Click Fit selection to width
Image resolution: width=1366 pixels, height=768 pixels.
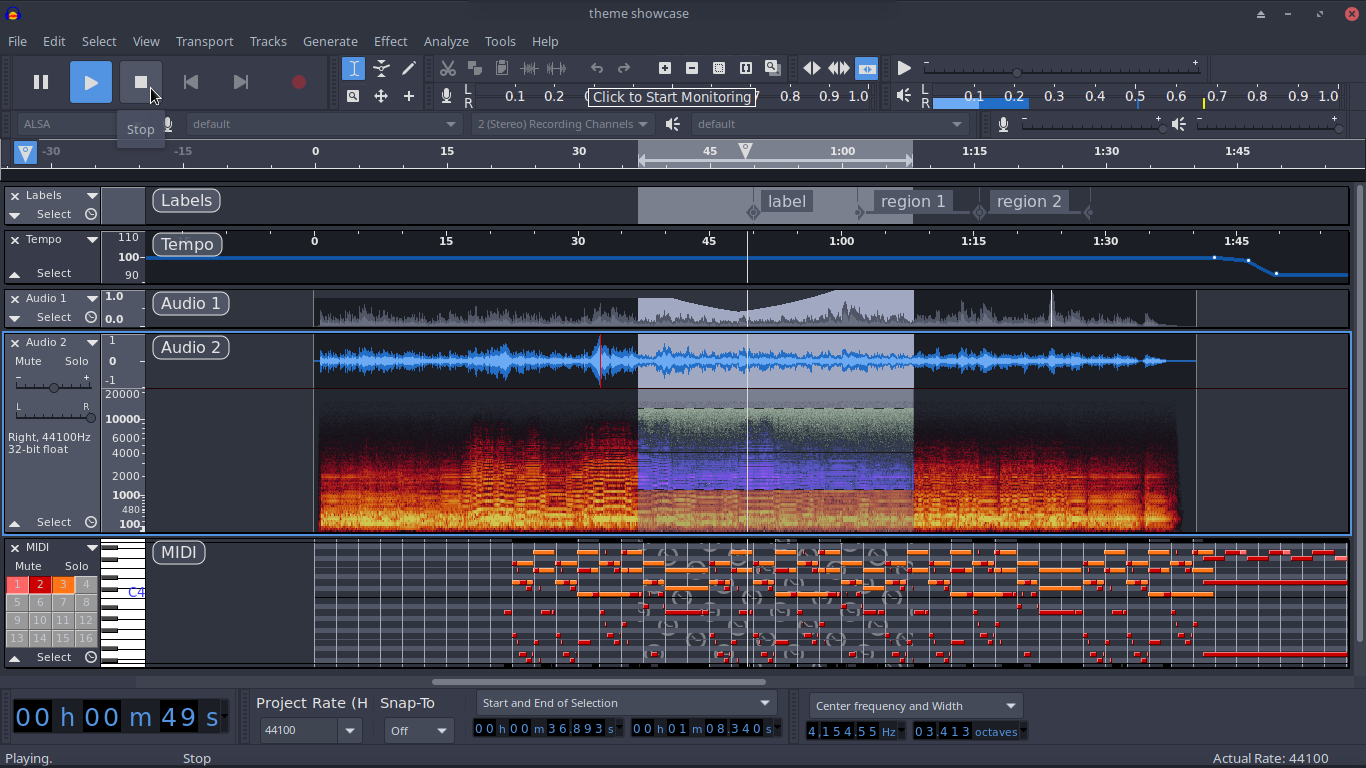(719, 68)
